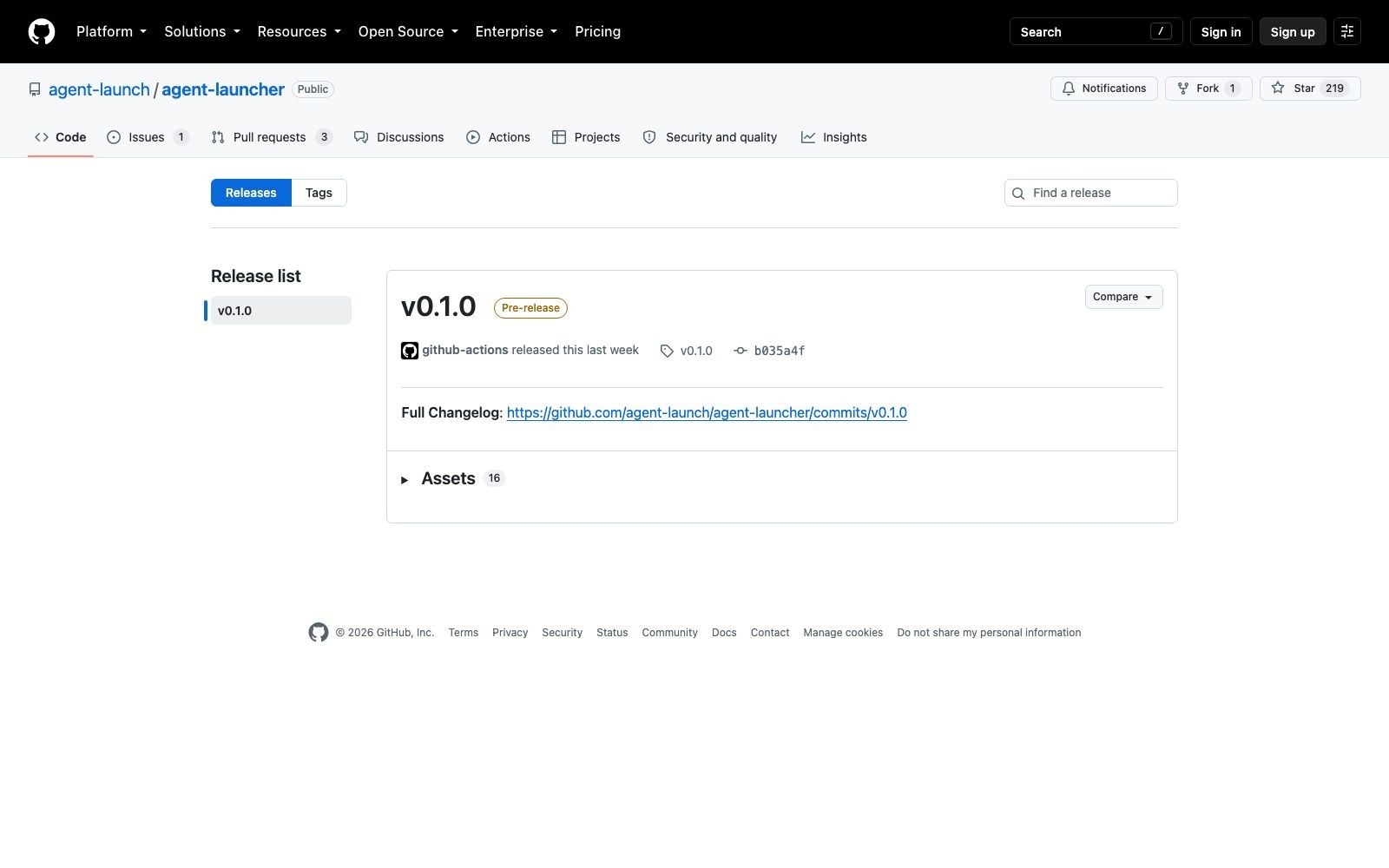Viewport: 1389px width, 868px height.
Task: Switch to the Issues tab
Action: [x=148, y=137]
